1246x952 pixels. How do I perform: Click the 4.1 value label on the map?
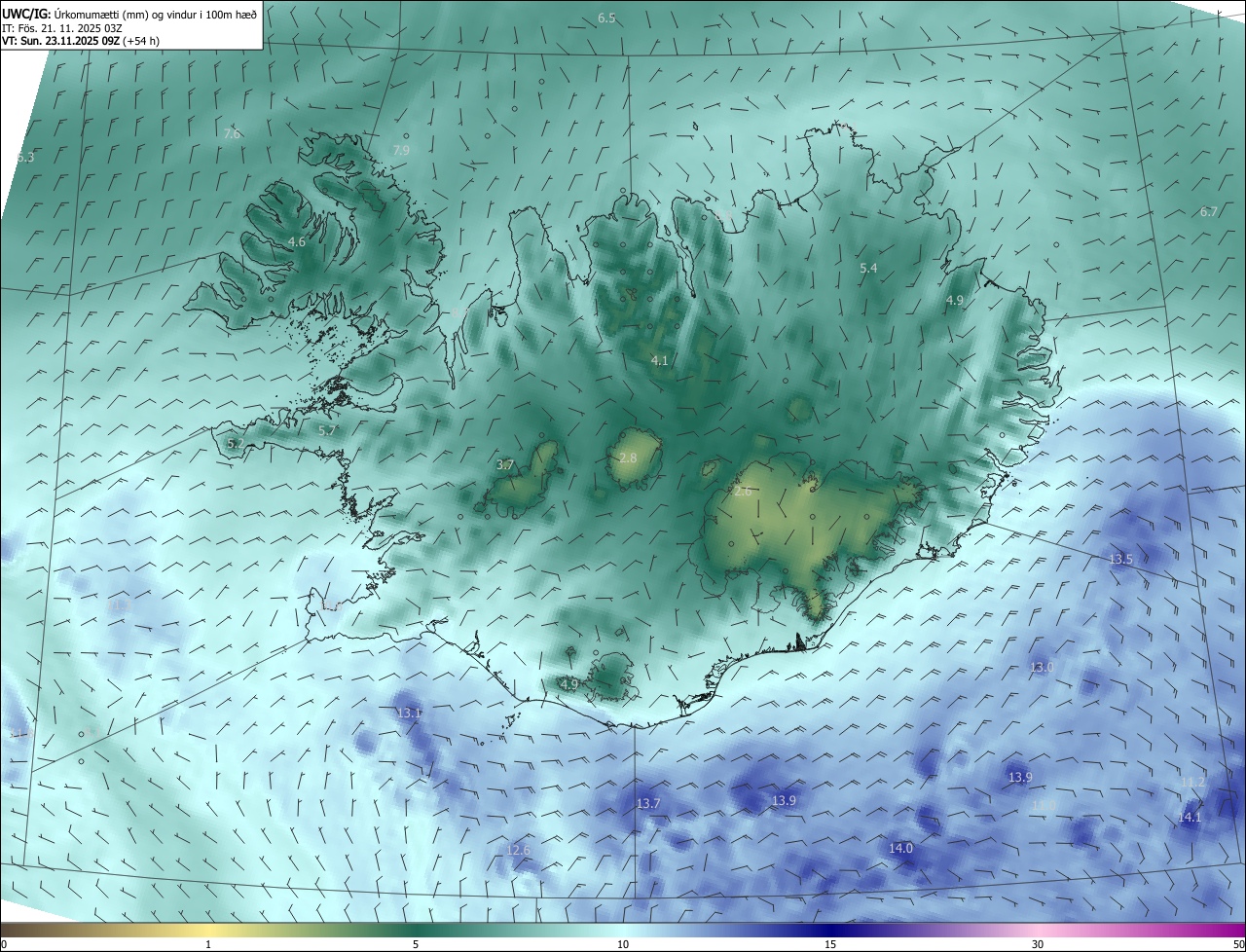660,360
